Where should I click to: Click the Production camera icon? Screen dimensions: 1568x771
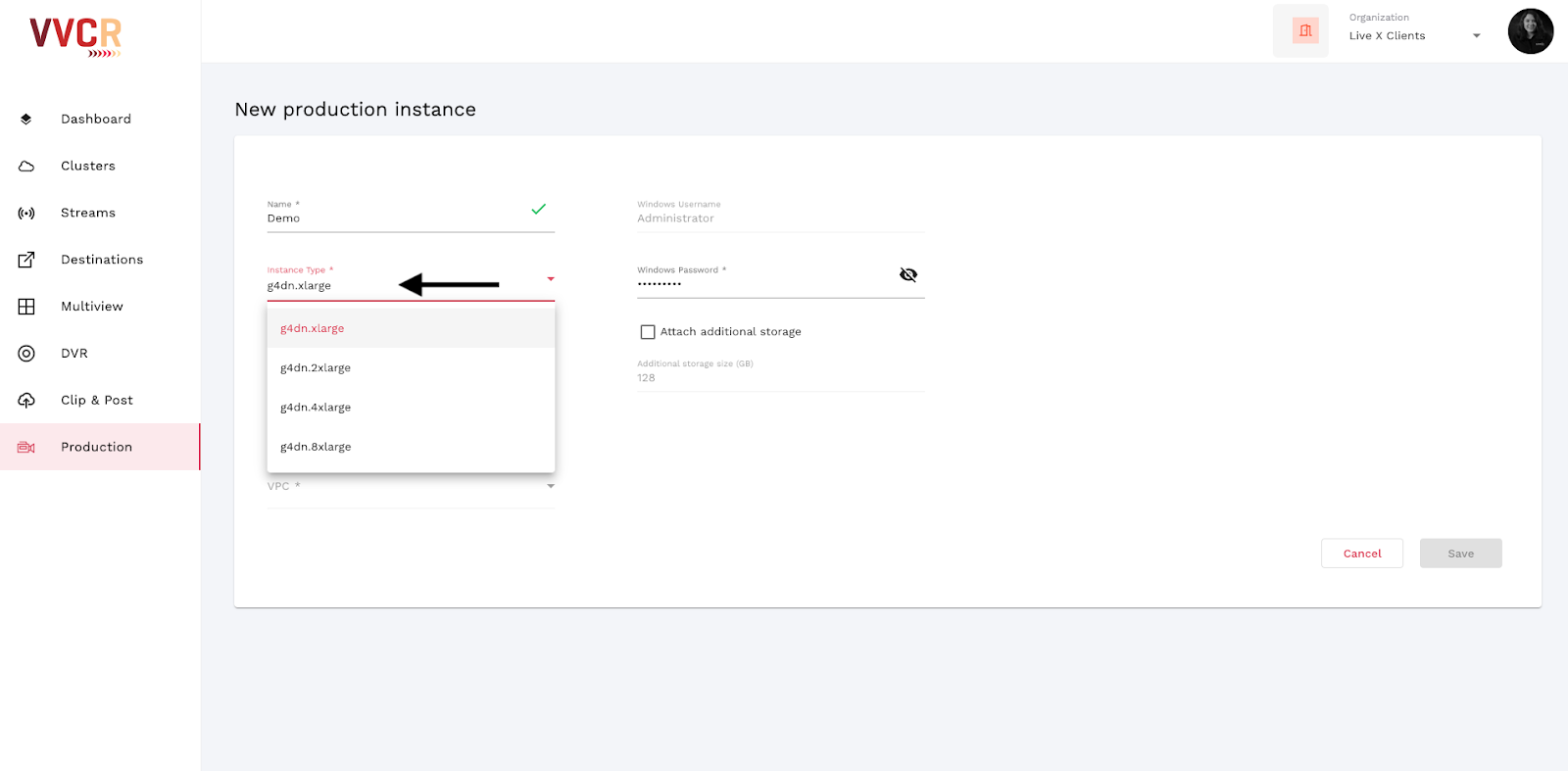click(26, 447)
